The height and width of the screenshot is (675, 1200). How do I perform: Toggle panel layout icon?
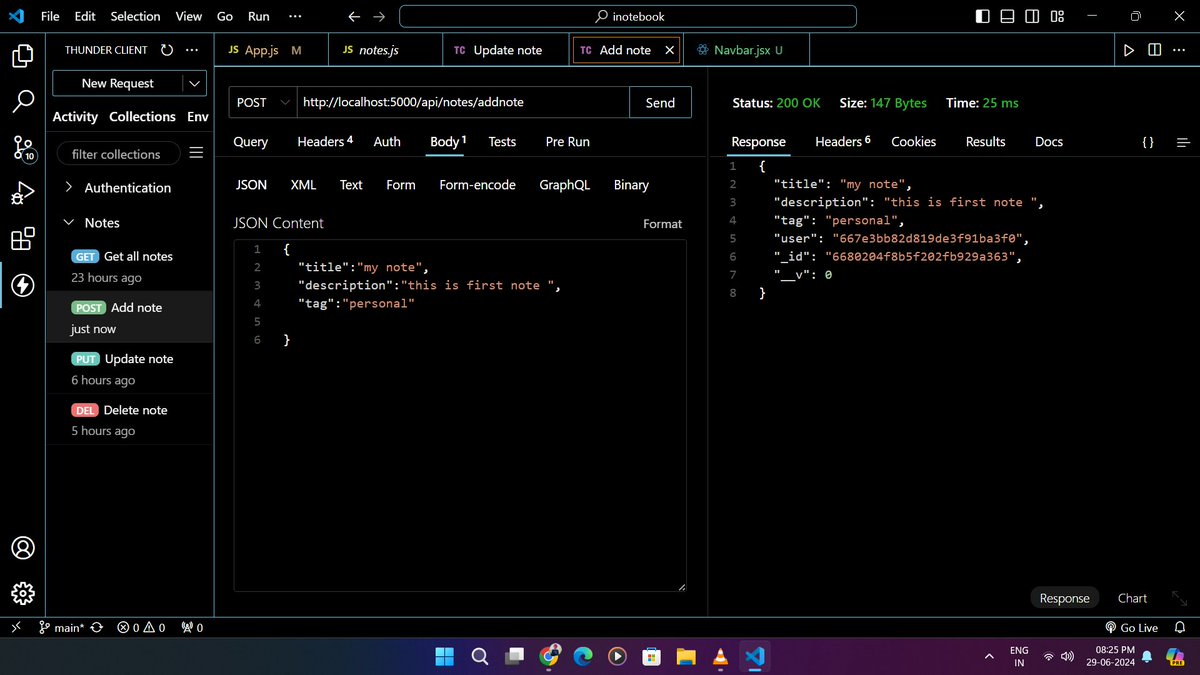click(x=1007, y=17)
